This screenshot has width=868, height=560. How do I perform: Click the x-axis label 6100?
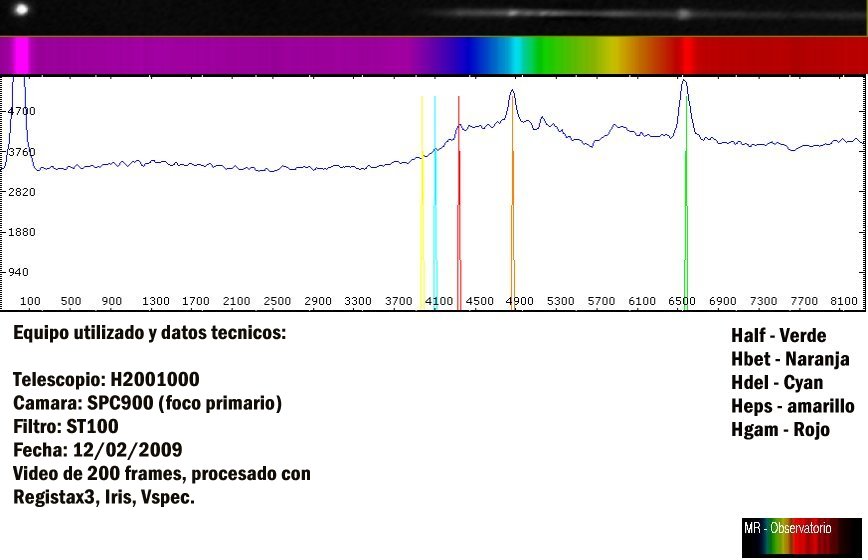(x=642, y=301)
